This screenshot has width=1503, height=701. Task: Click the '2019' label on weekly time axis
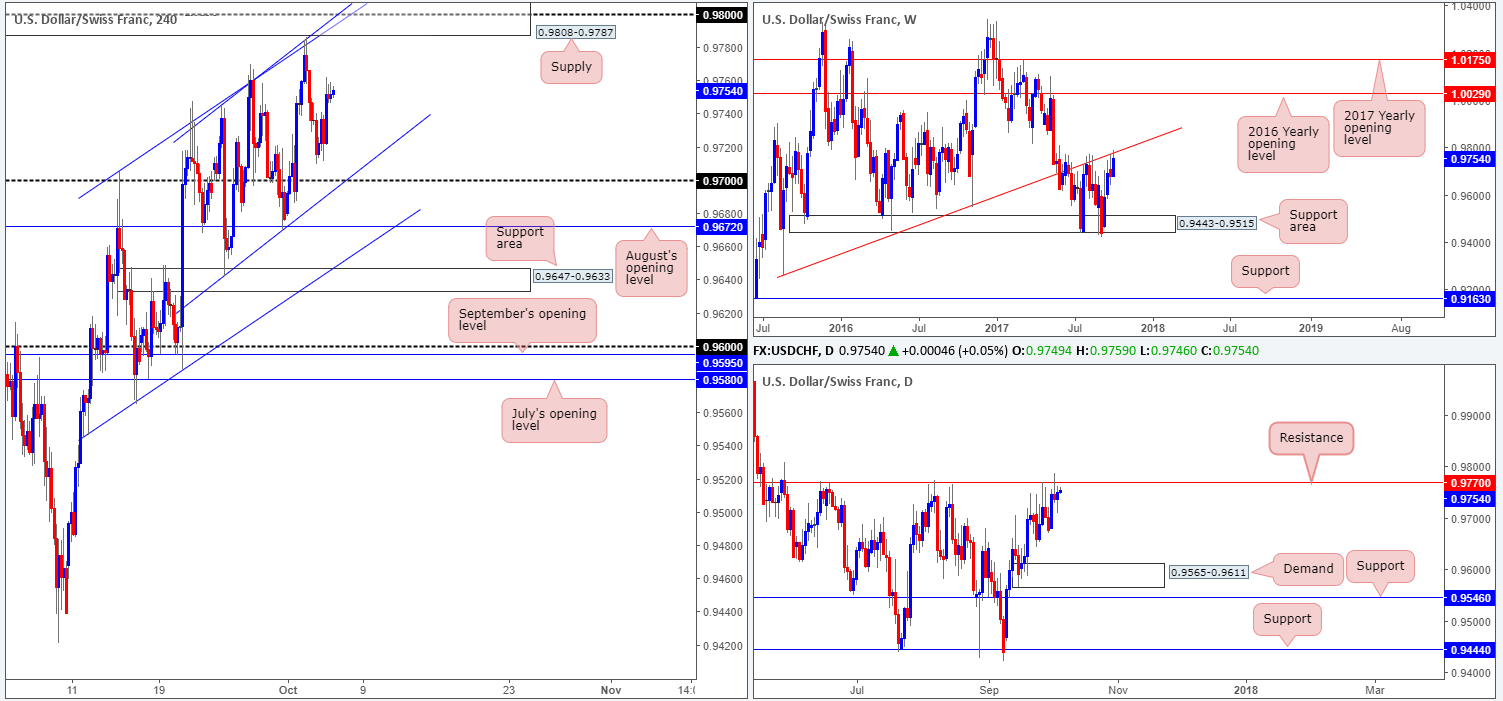point(1310,328)
